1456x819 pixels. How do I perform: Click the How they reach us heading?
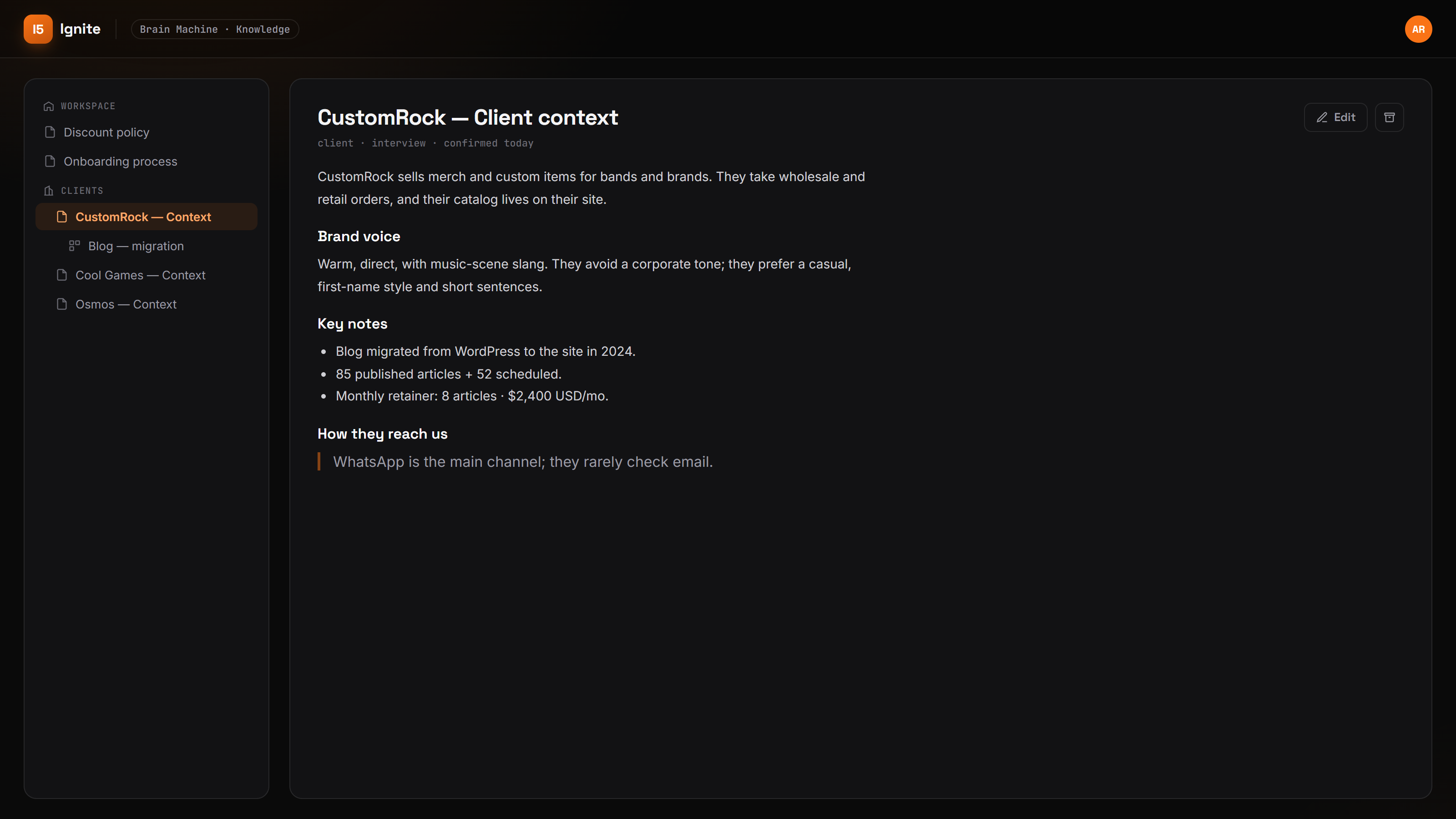(383, 434)
